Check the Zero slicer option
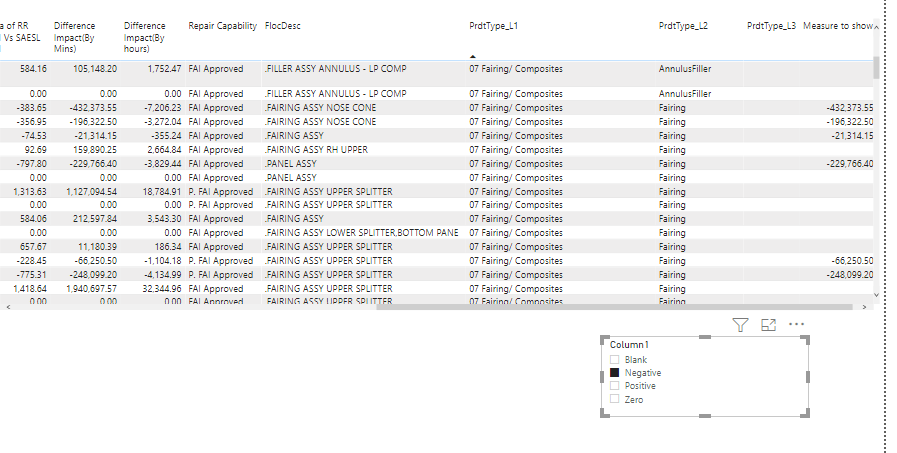This screenshot has width=897, height=453. coord(614,399)
